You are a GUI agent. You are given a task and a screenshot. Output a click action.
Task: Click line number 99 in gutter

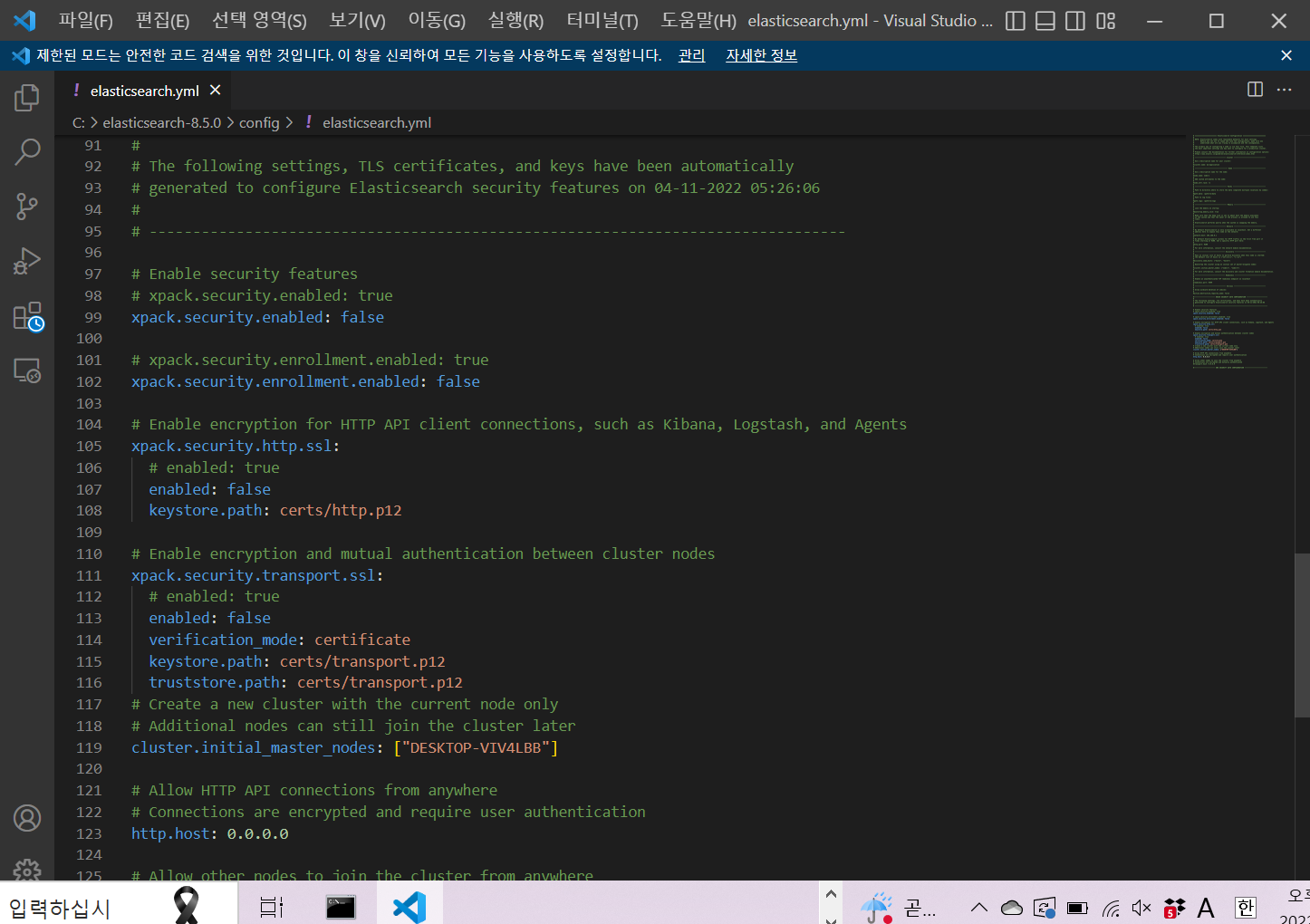(93, 317)
